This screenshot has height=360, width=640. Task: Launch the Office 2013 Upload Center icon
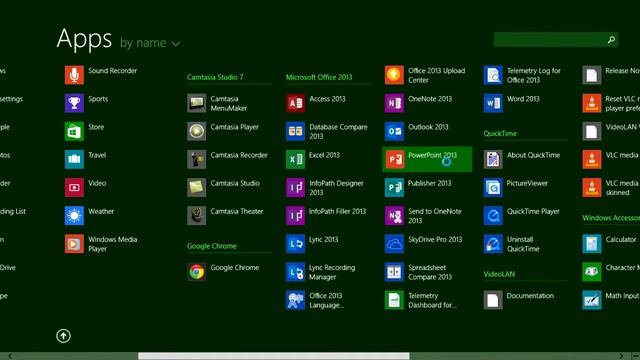[394, 75]
